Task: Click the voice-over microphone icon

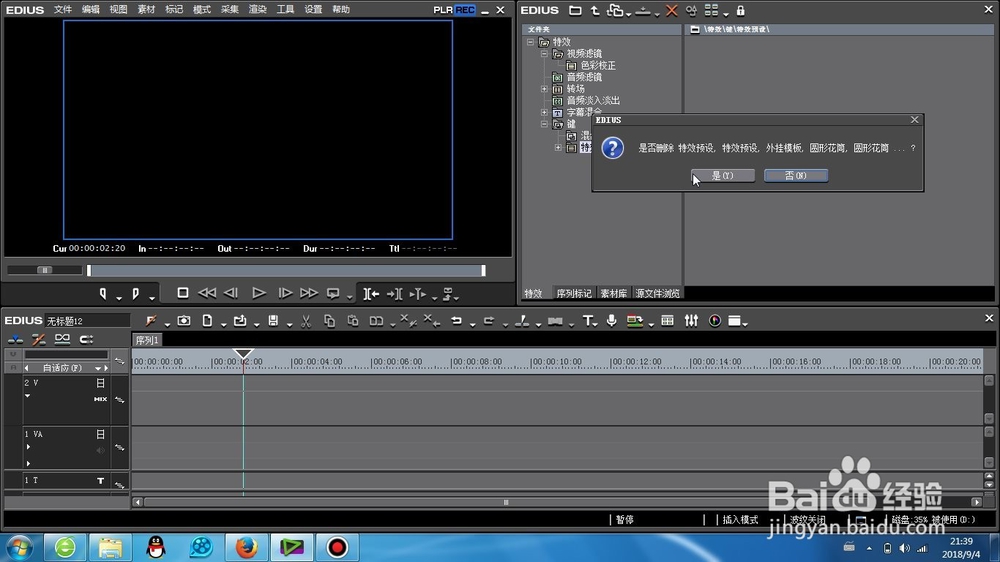Action: 611,320
